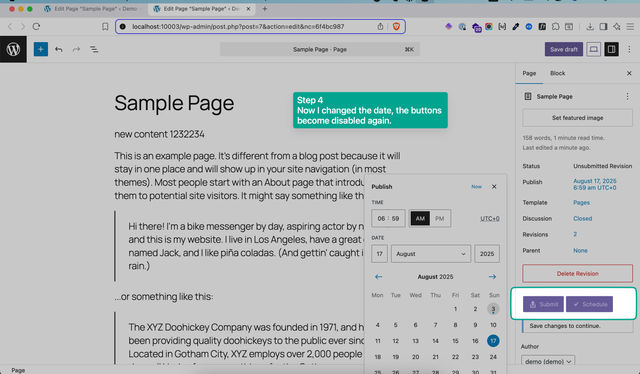Open publish date August 17, 2025 link
Screen dimensions: 640x374
click(x=595, y=184)
